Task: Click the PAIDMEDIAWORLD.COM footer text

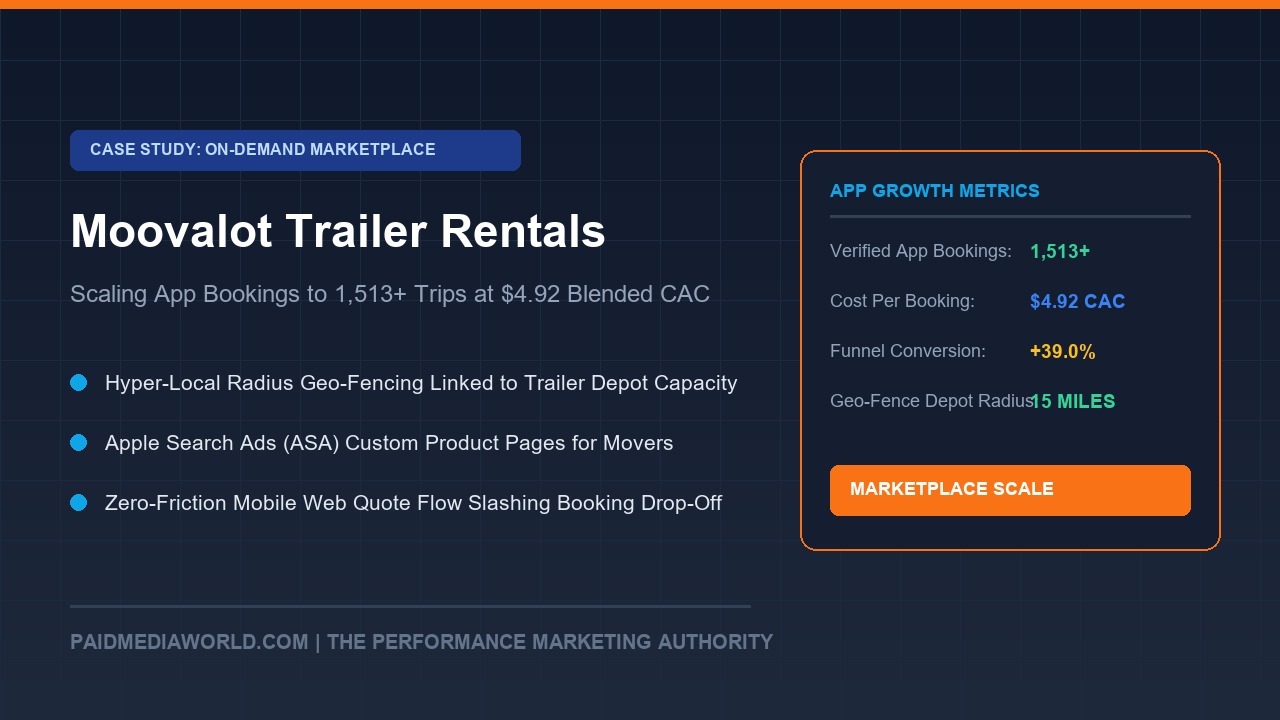Action: (421, 642)
